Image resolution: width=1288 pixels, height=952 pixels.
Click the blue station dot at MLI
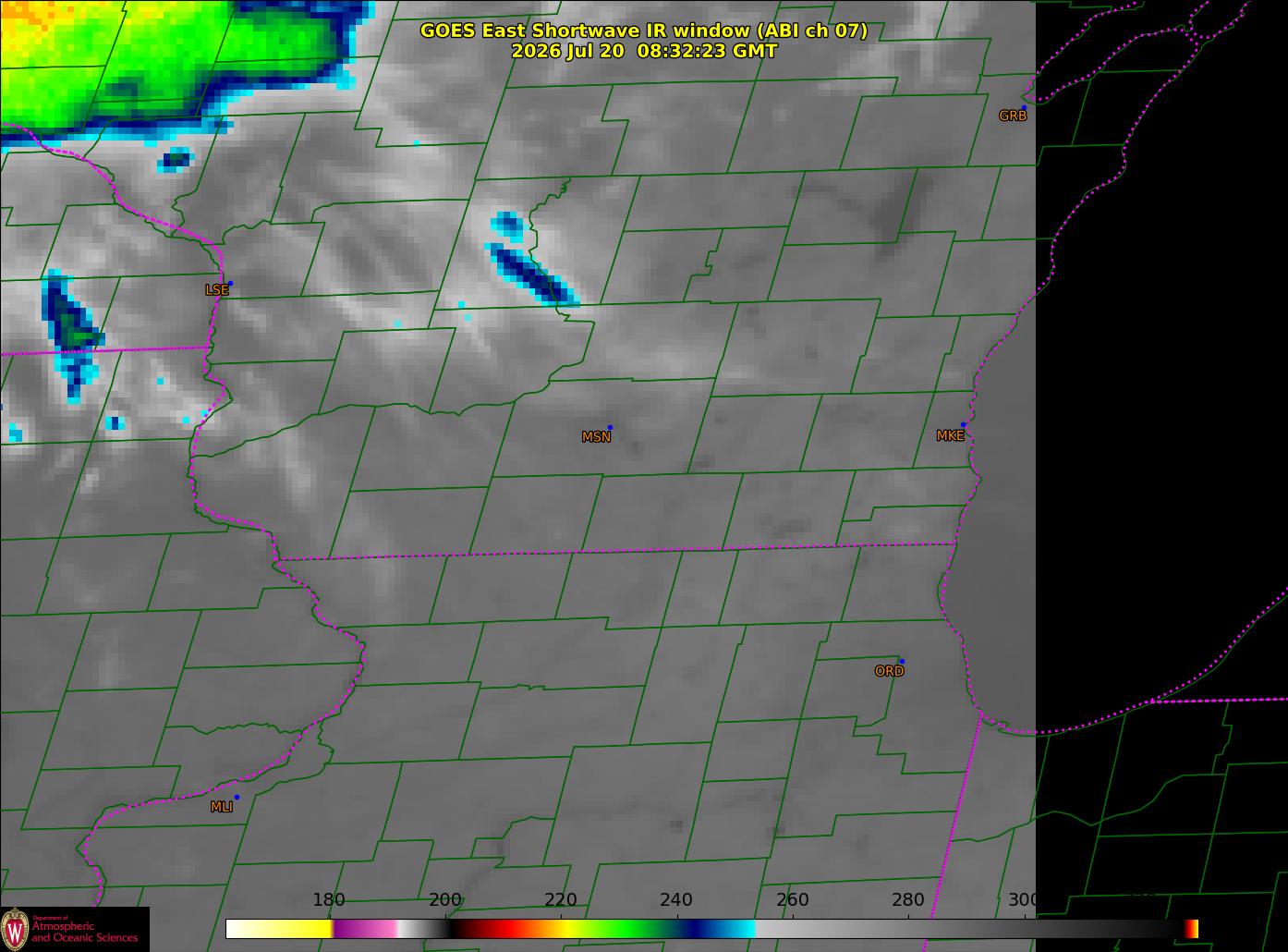(237, 797)
